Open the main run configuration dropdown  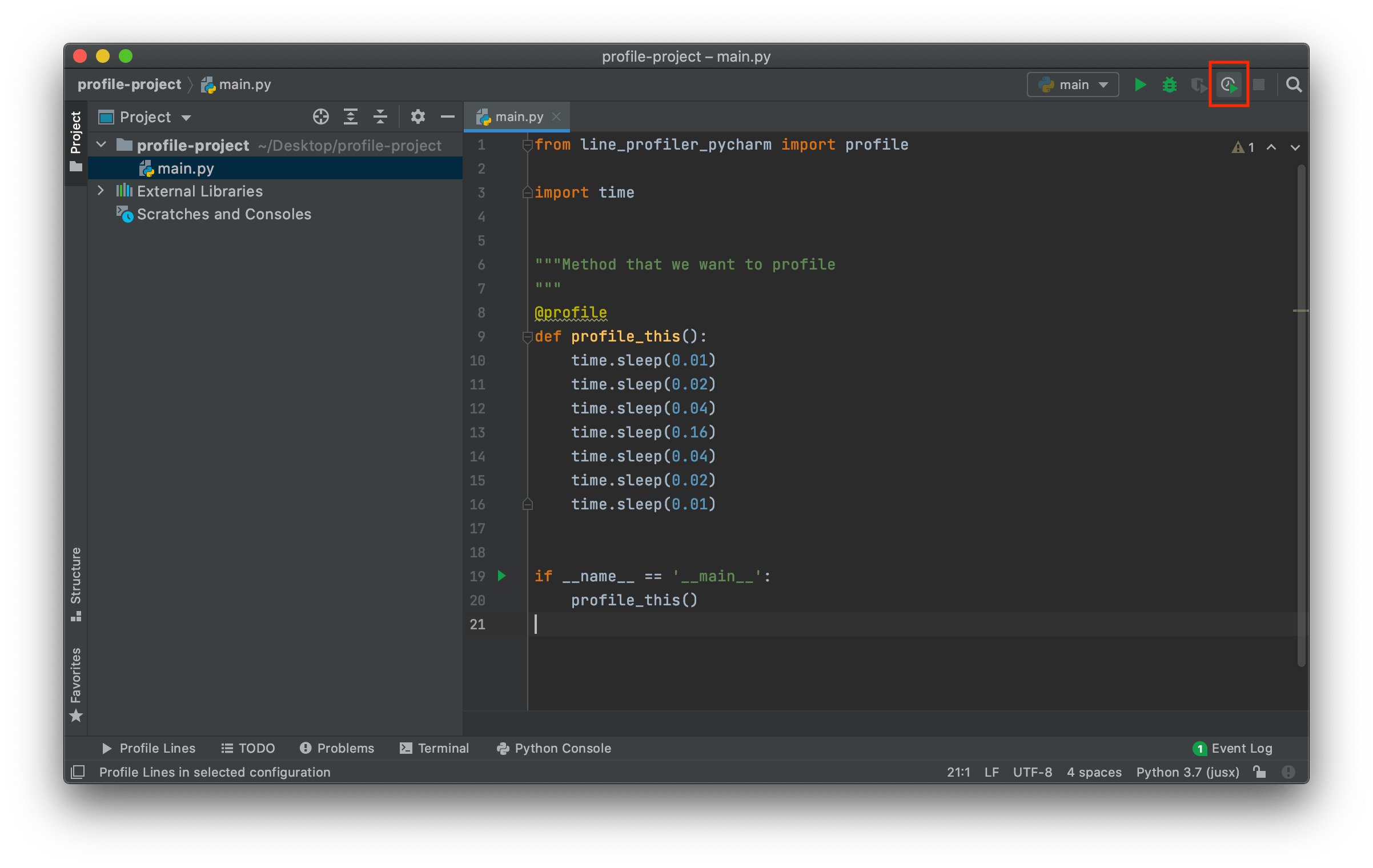(1073, 85)
